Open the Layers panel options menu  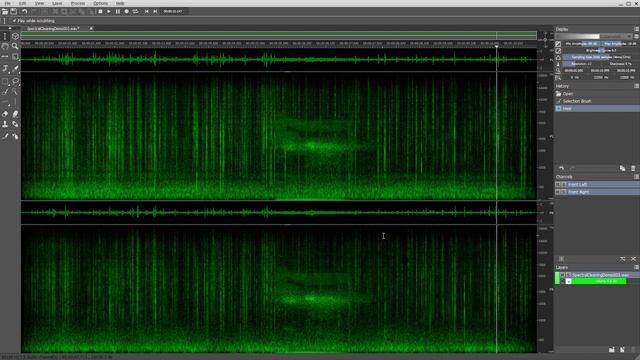636,267
